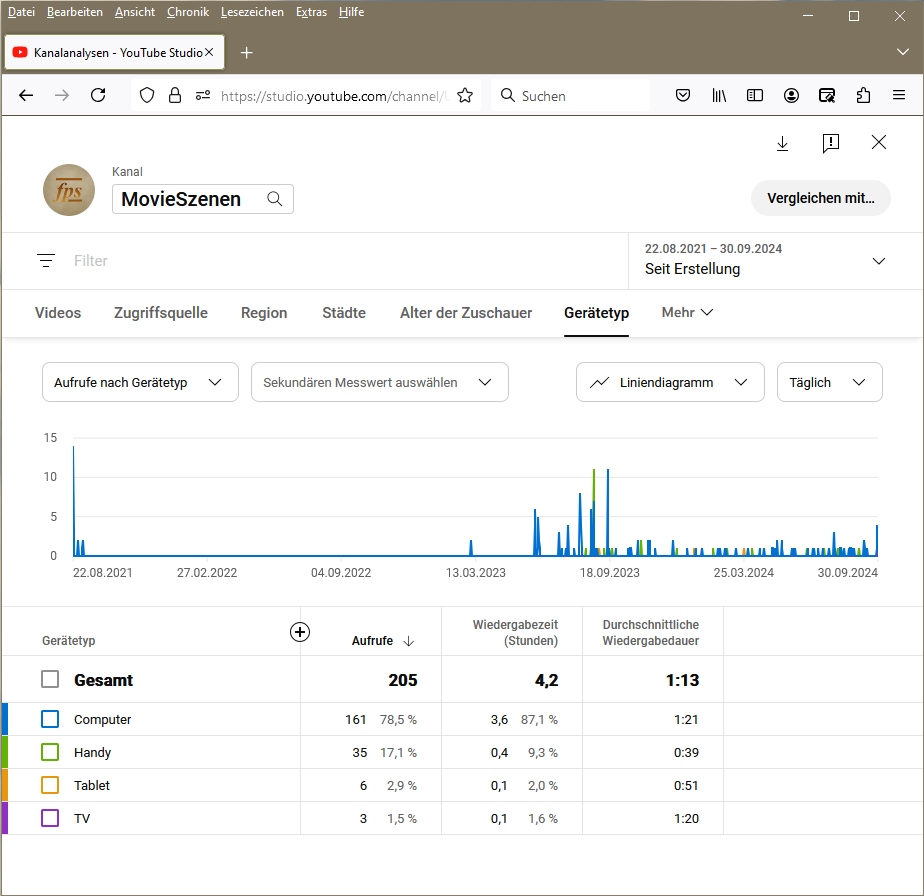The width and height of the screenshot is (924, 896).
Task: Open the Firefox hamburger menu
Action: coord(899,95)
